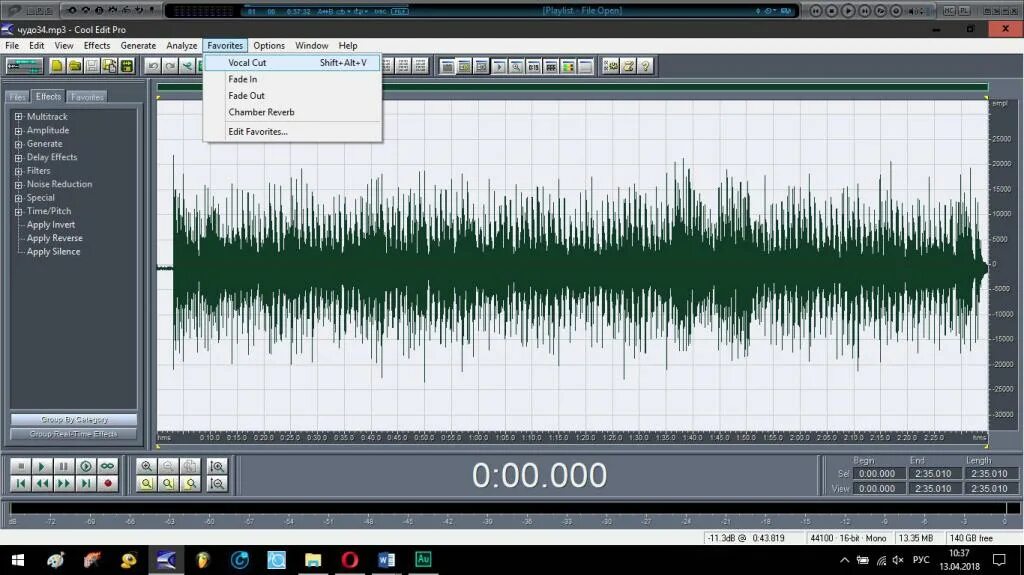Choose Fade In favorite
The width and height of the screenshot is (1024, 575).
click(x=293, y=79)
